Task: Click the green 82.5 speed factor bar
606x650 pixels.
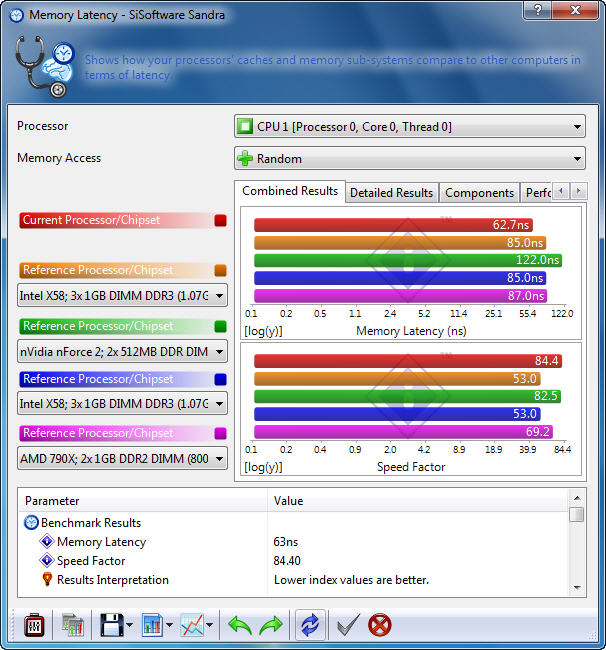Action: click(x=407, y=396)
